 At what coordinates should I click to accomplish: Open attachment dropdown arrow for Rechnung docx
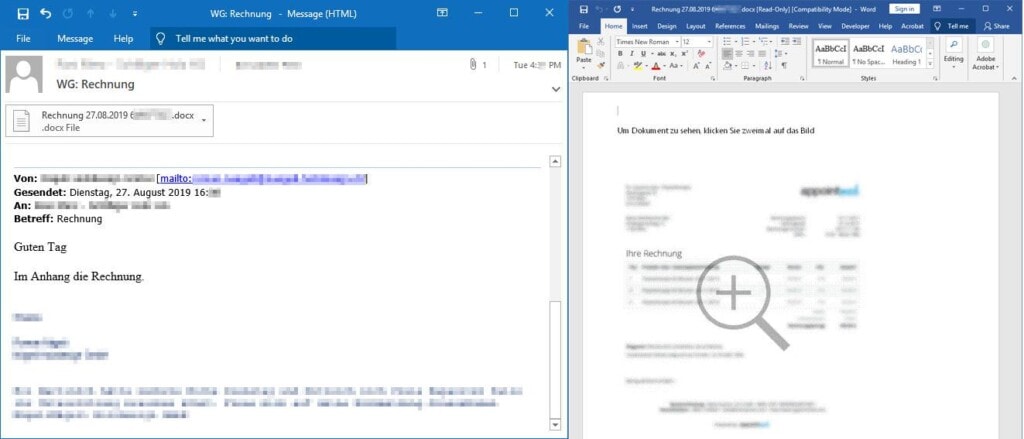coord(204,120)
